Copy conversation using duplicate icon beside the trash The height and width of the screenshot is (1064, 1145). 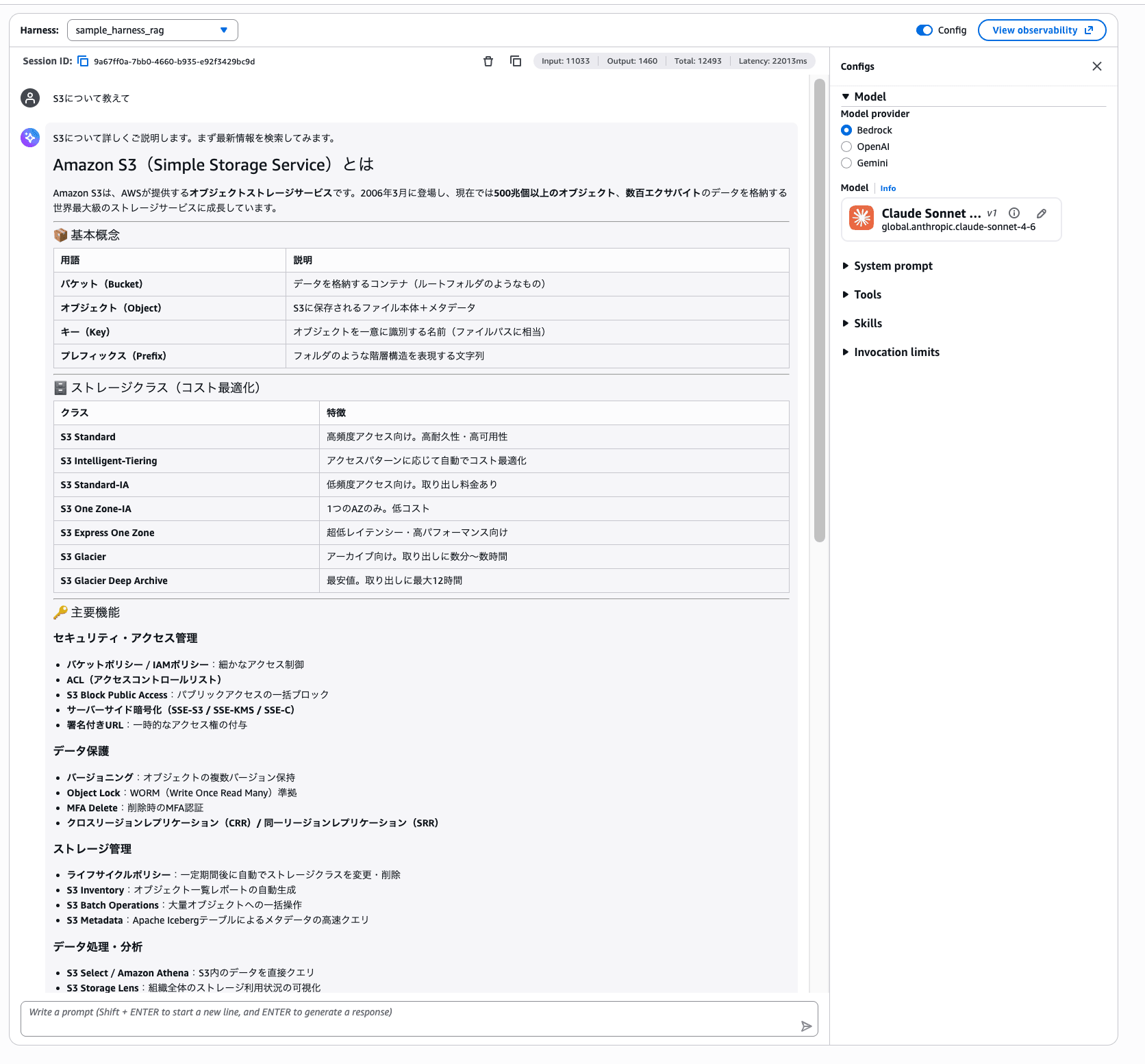(516, 62)
